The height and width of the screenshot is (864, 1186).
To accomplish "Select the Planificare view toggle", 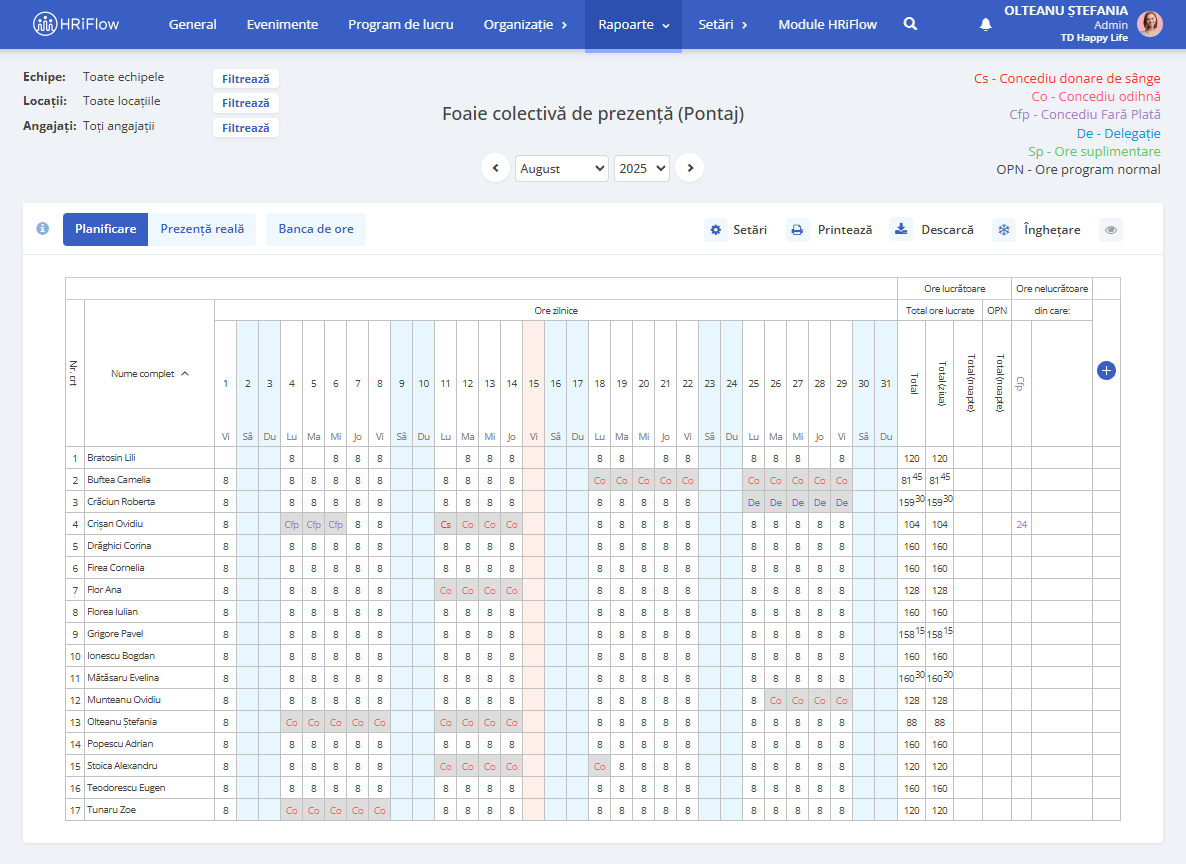I will (x=105, y=229).
